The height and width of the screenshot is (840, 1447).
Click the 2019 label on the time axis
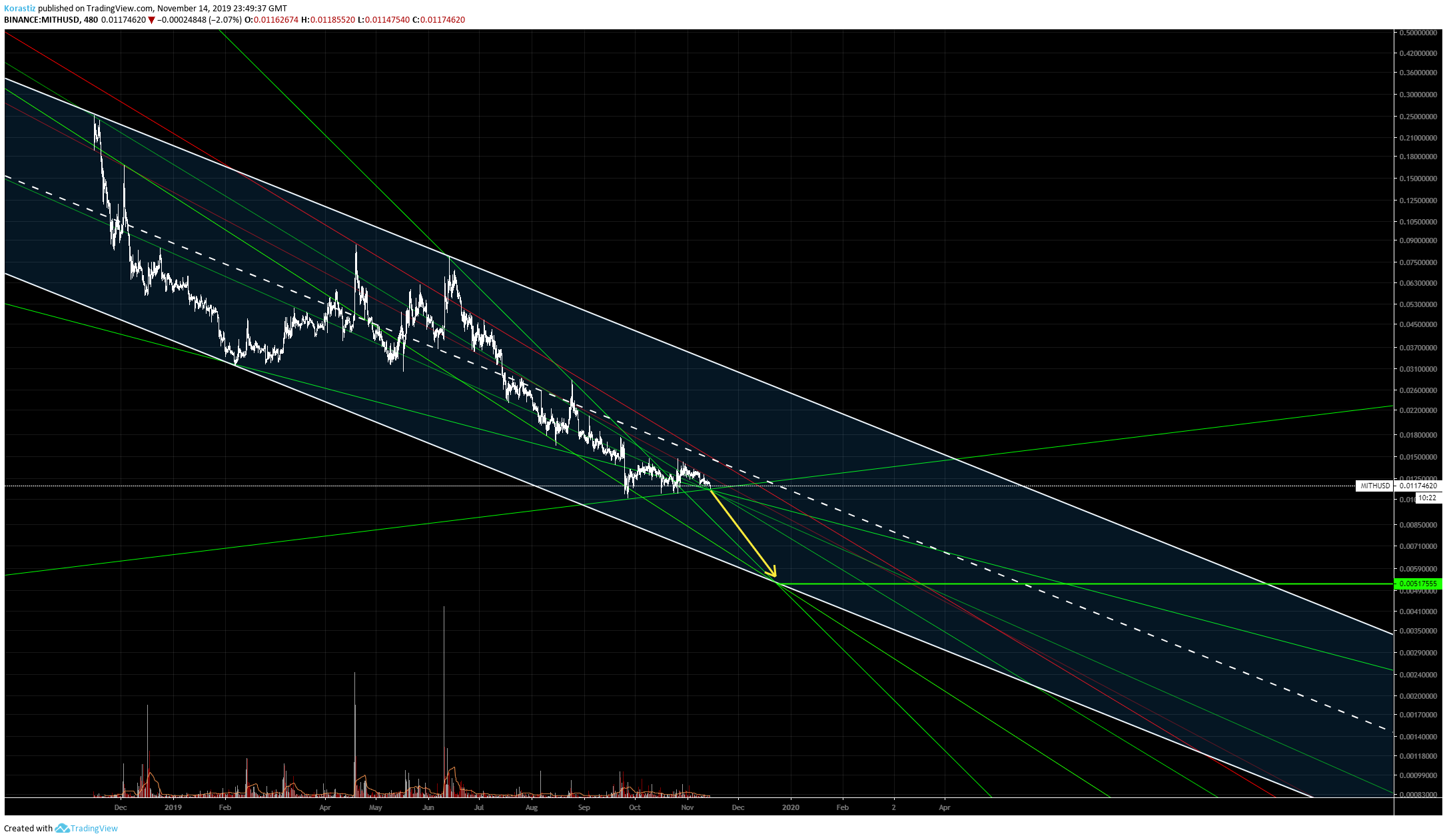click(173, 807)
